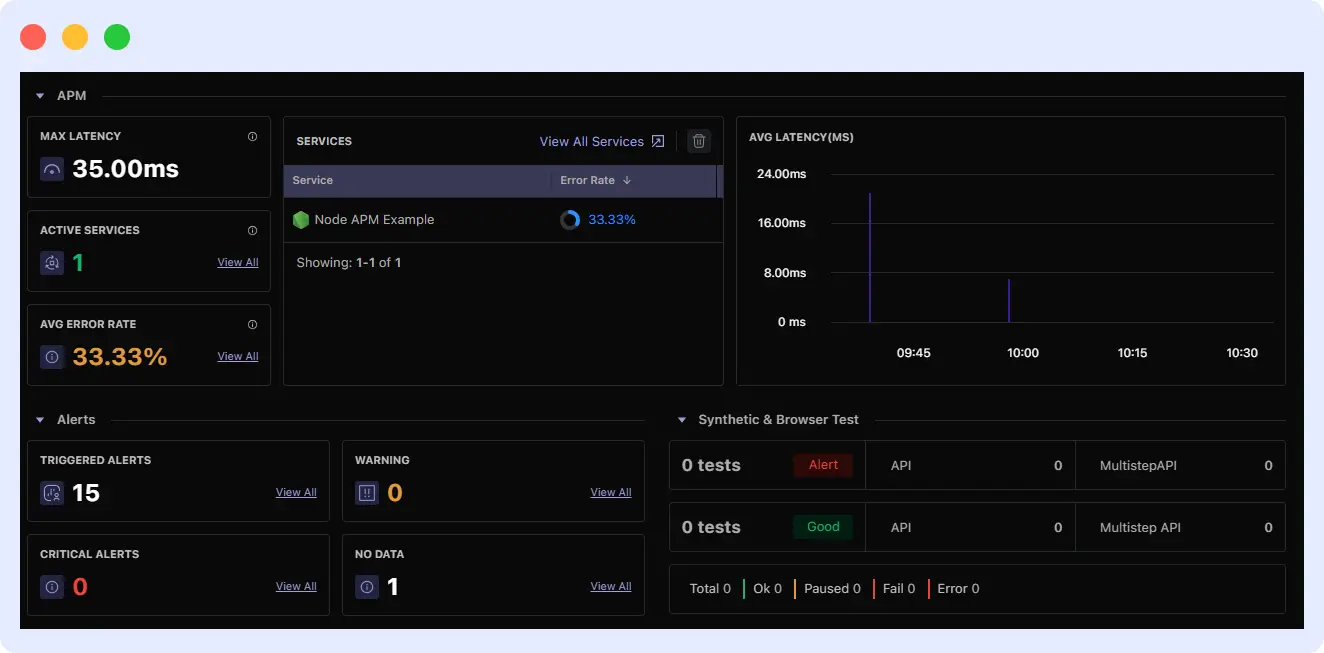This screenshot has width=1324, height=653.
Task: Click the Avg Error Rate info icon
Action: [252, 324]
